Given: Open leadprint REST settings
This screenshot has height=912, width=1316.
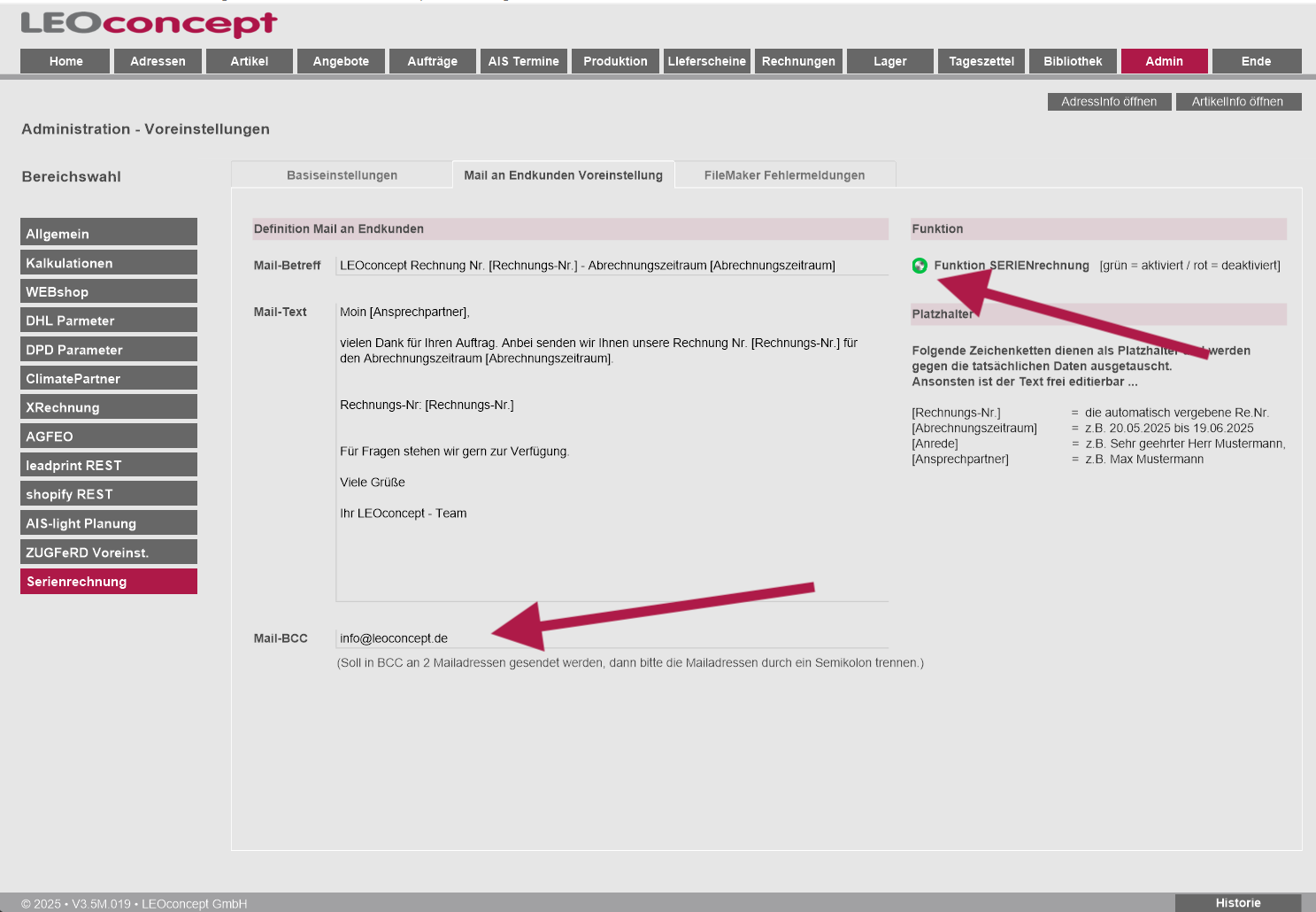Looking at the screenshot, I should [x=109, y=465].
